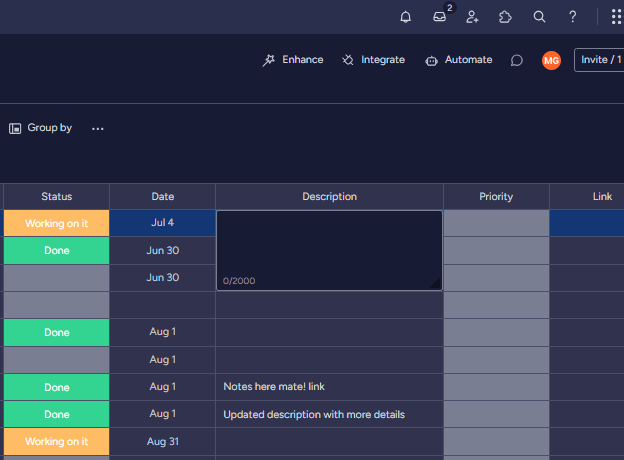Screen dimensions: 624x460
Task: Open the Automate center
Action: [458, 60]
